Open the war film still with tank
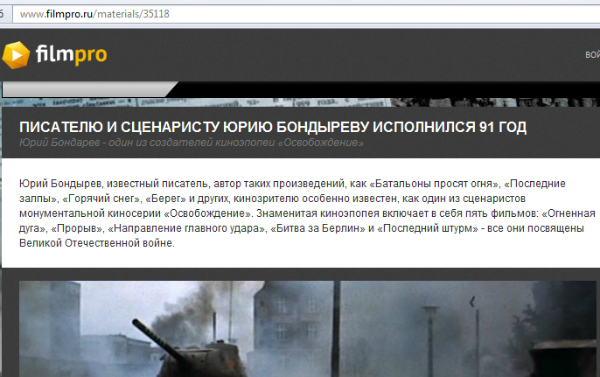 pos(308,329)
